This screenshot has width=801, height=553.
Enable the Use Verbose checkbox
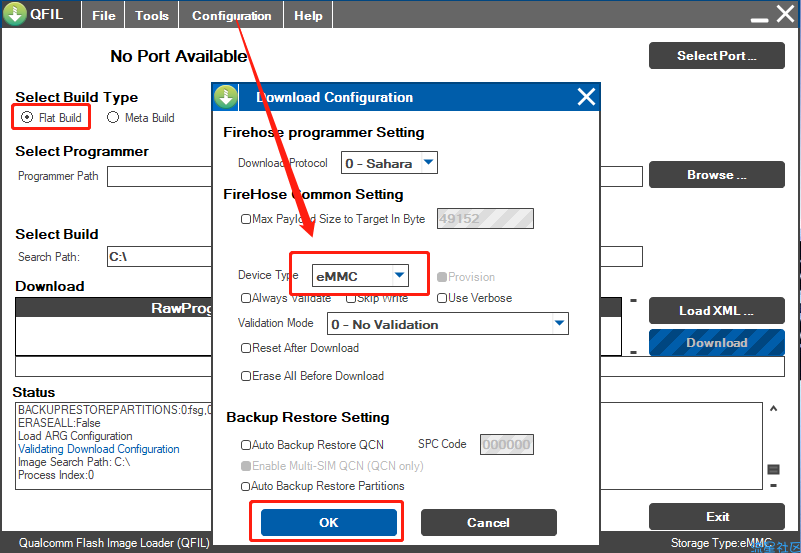tap(442, 298)
